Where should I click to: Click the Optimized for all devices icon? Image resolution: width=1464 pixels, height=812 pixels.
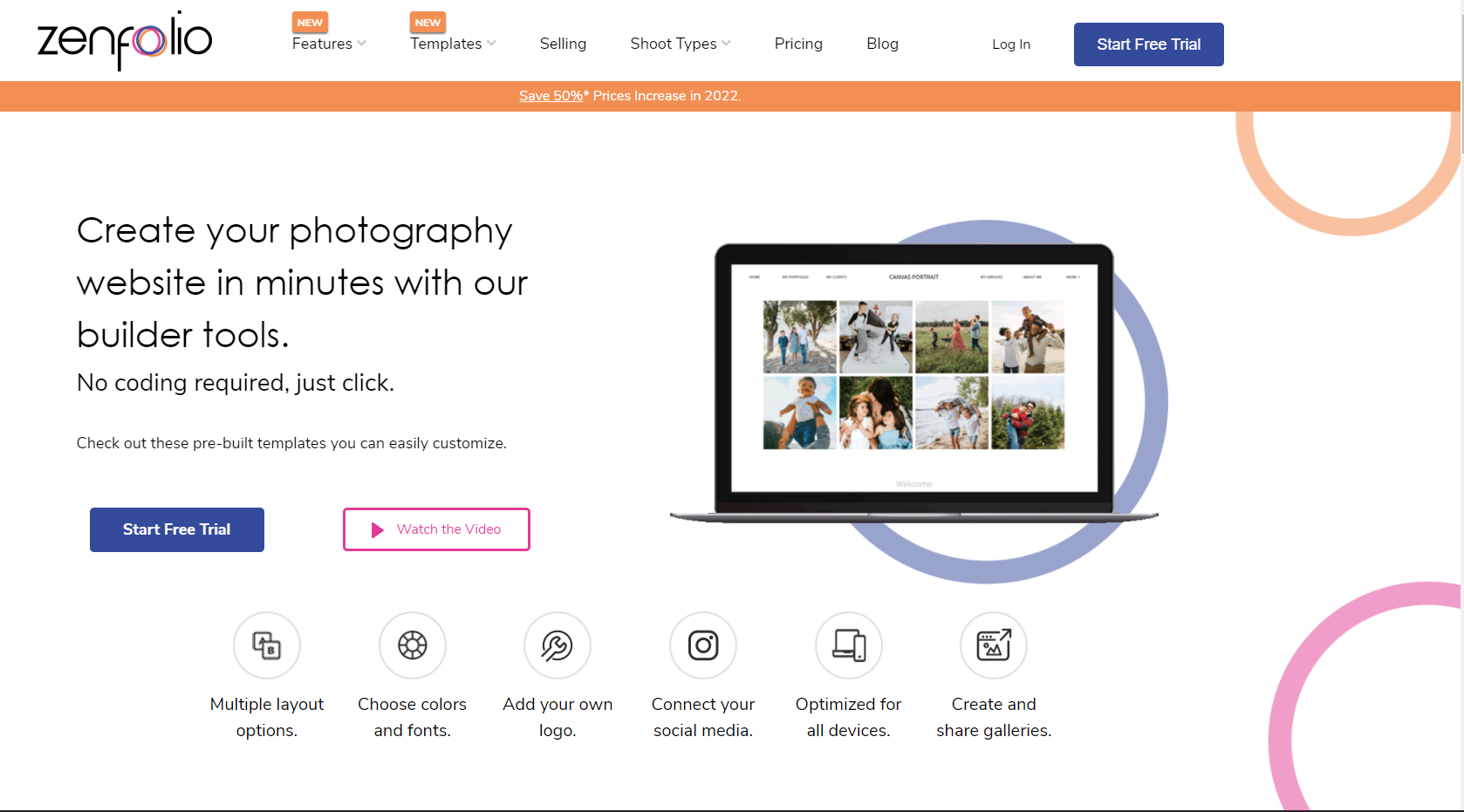(x=849, y=645)
